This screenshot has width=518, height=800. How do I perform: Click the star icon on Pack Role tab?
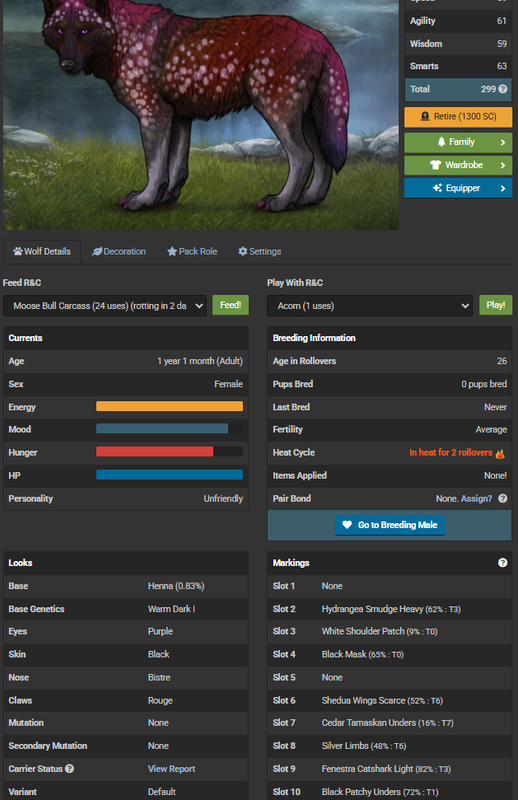click(x=172, y=252)
